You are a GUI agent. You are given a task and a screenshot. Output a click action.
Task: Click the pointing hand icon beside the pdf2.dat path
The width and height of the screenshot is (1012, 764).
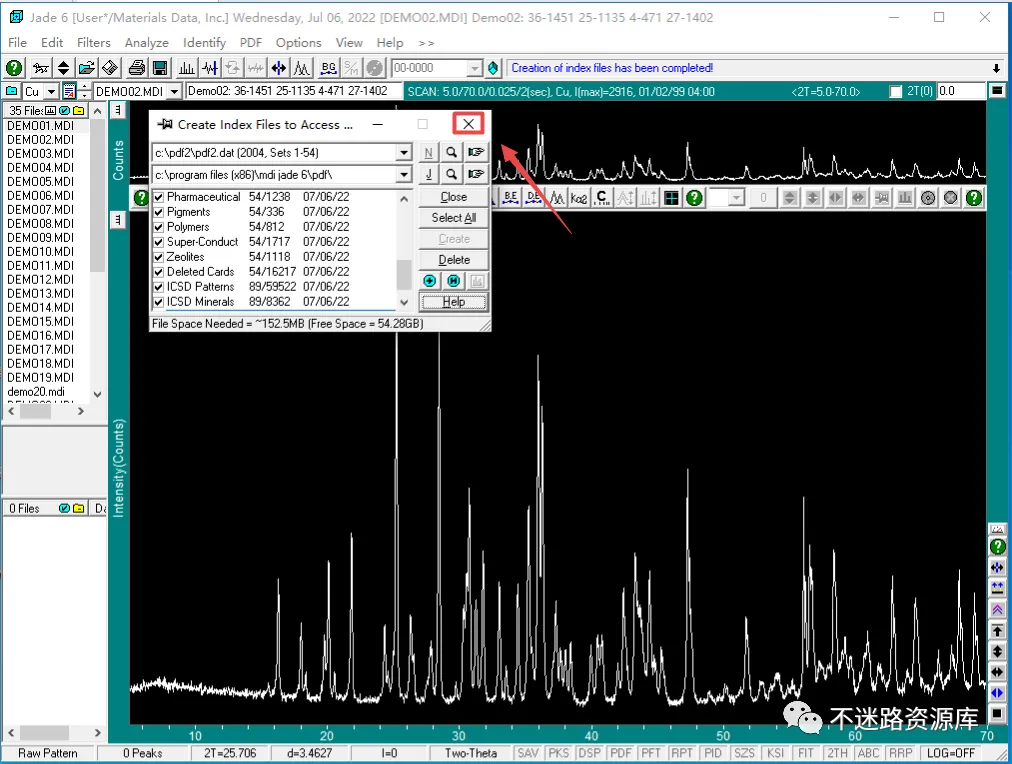point(476,152)
